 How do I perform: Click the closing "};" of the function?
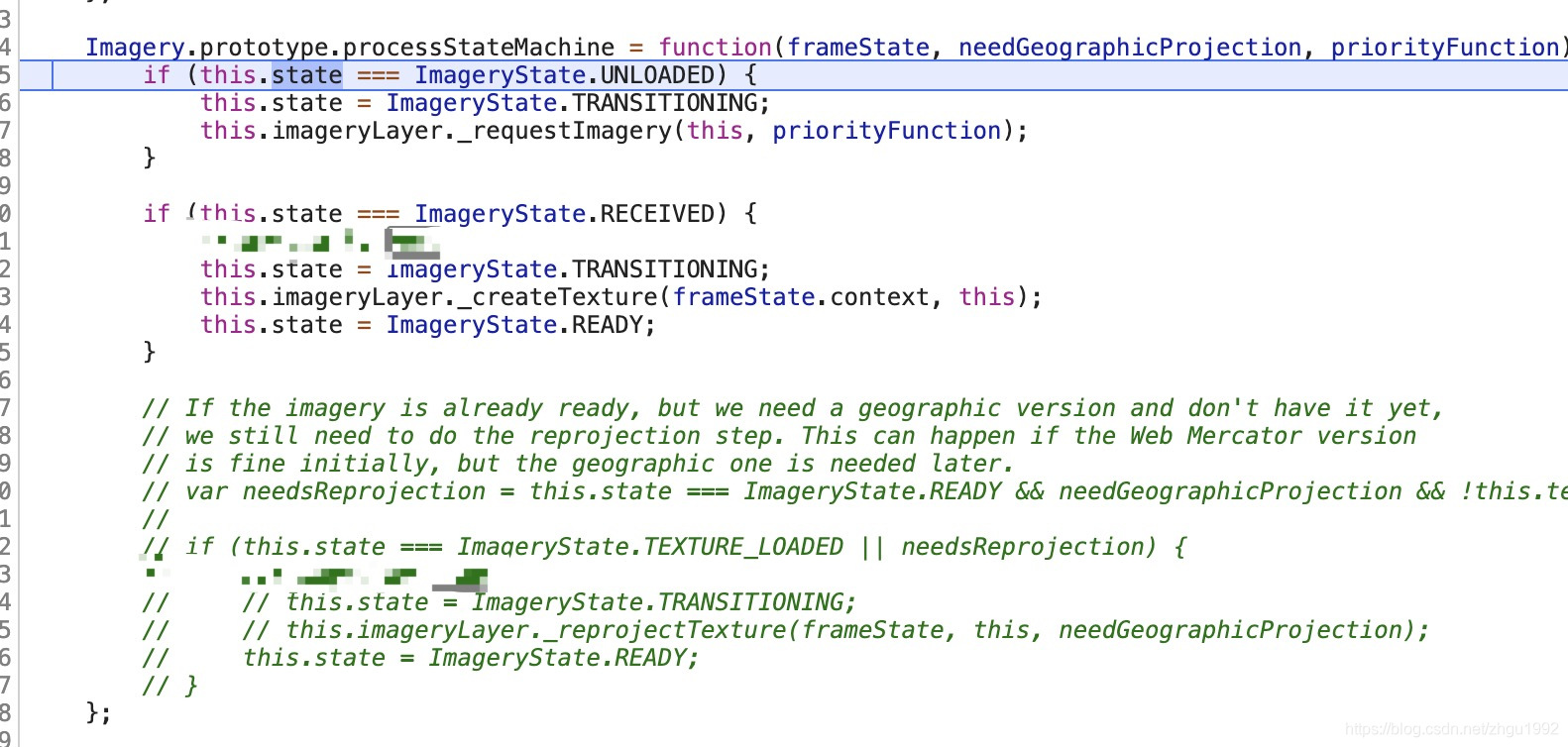click(99, 713)
